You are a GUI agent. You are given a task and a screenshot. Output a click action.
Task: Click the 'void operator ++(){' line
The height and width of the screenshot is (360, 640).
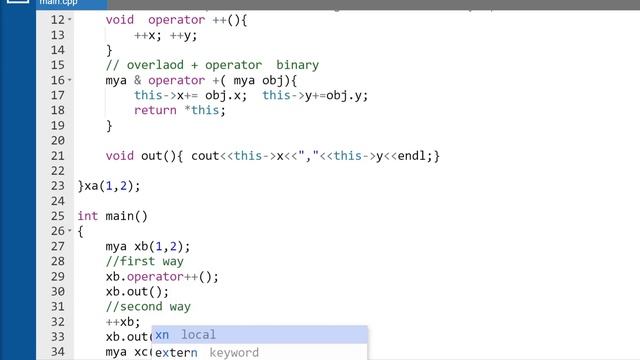click(x=176, y=20)
